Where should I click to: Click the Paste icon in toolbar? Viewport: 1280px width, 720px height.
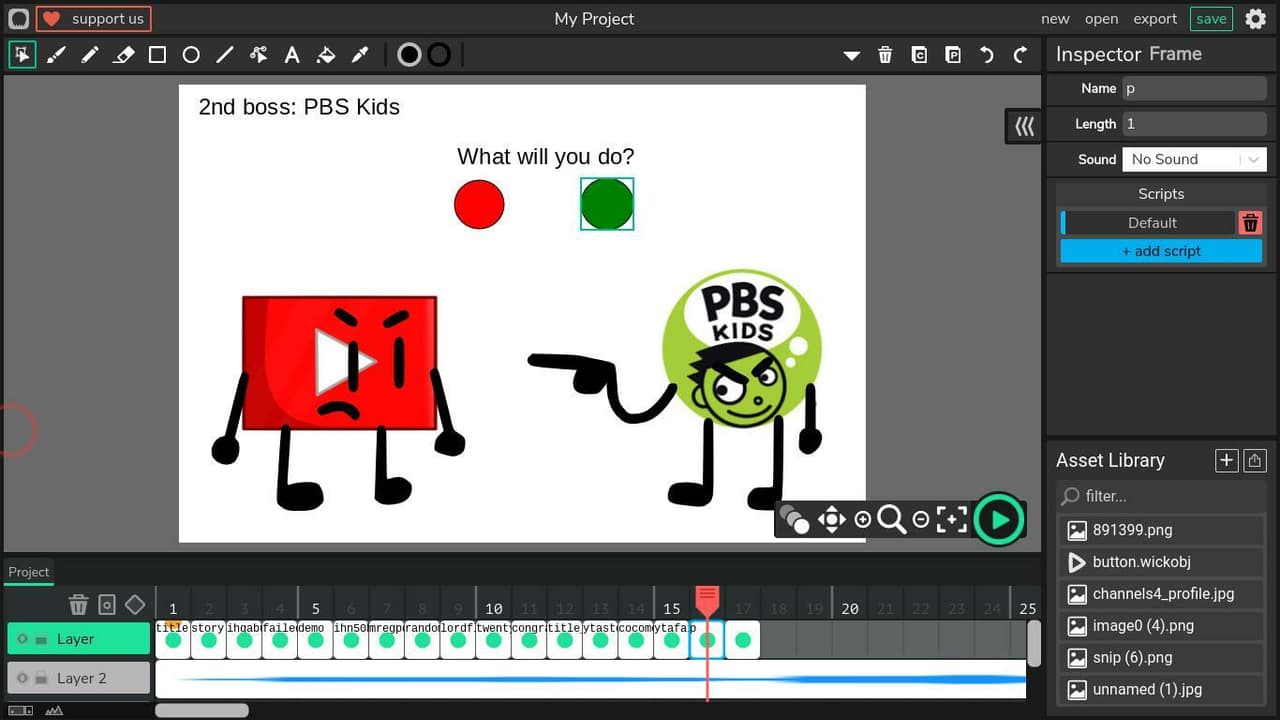[x=953, y=55]
